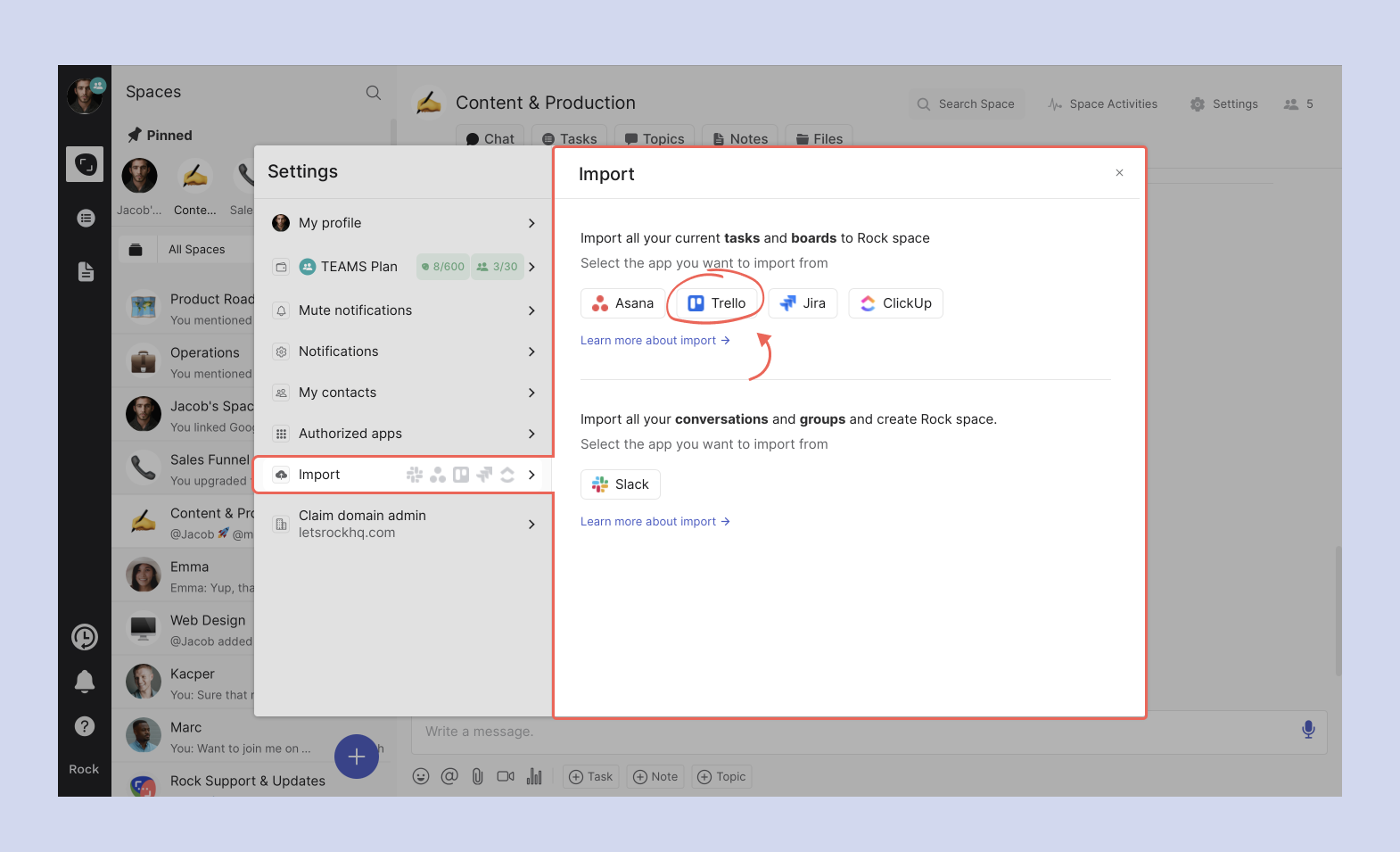This screenshot has height=852, width=1400.
Task: Switch to the Notes tab
Action: [x=739, y=137]
